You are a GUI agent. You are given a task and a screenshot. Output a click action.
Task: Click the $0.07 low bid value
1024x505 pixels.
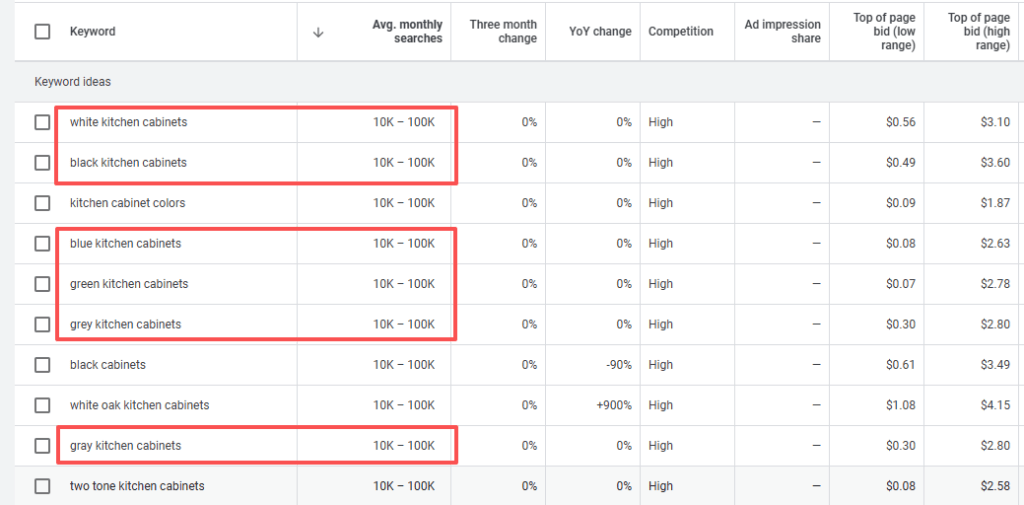[901, 284]
